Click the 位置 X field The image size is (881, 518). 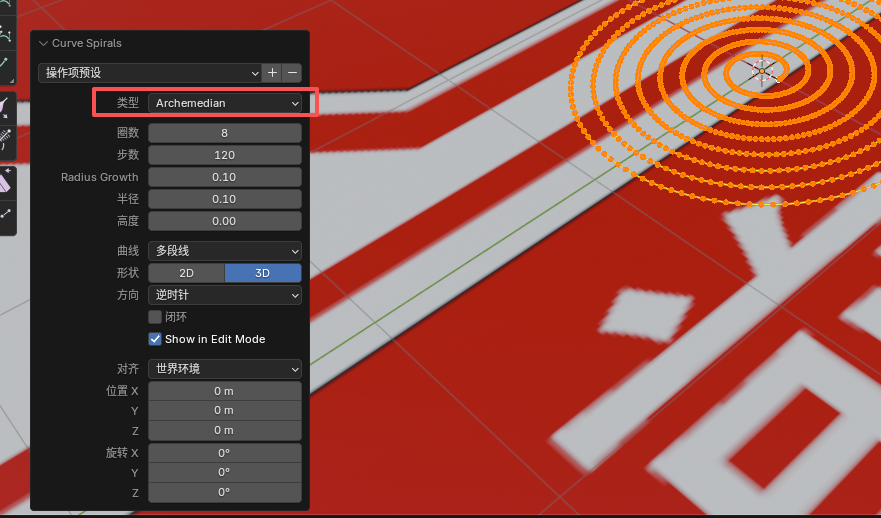[x=225, y=391]
